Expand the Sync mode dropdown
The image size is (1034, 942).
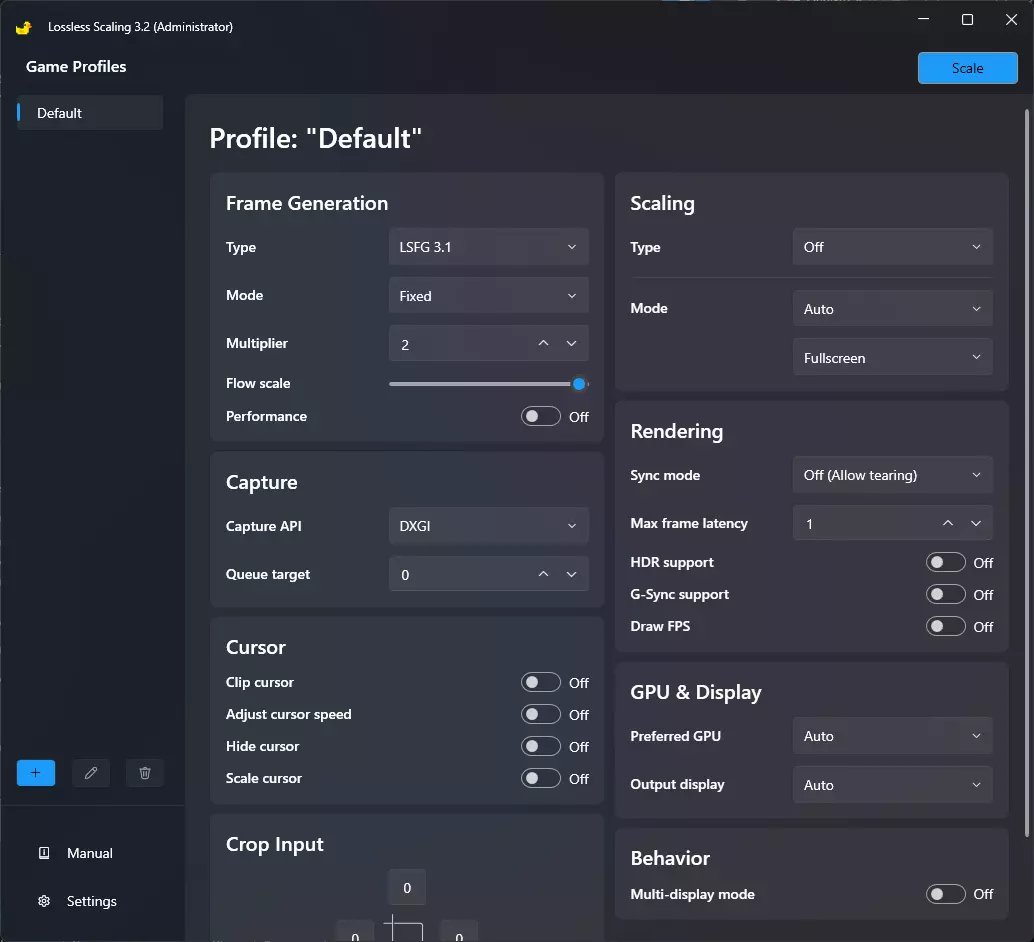coord(892,476)
